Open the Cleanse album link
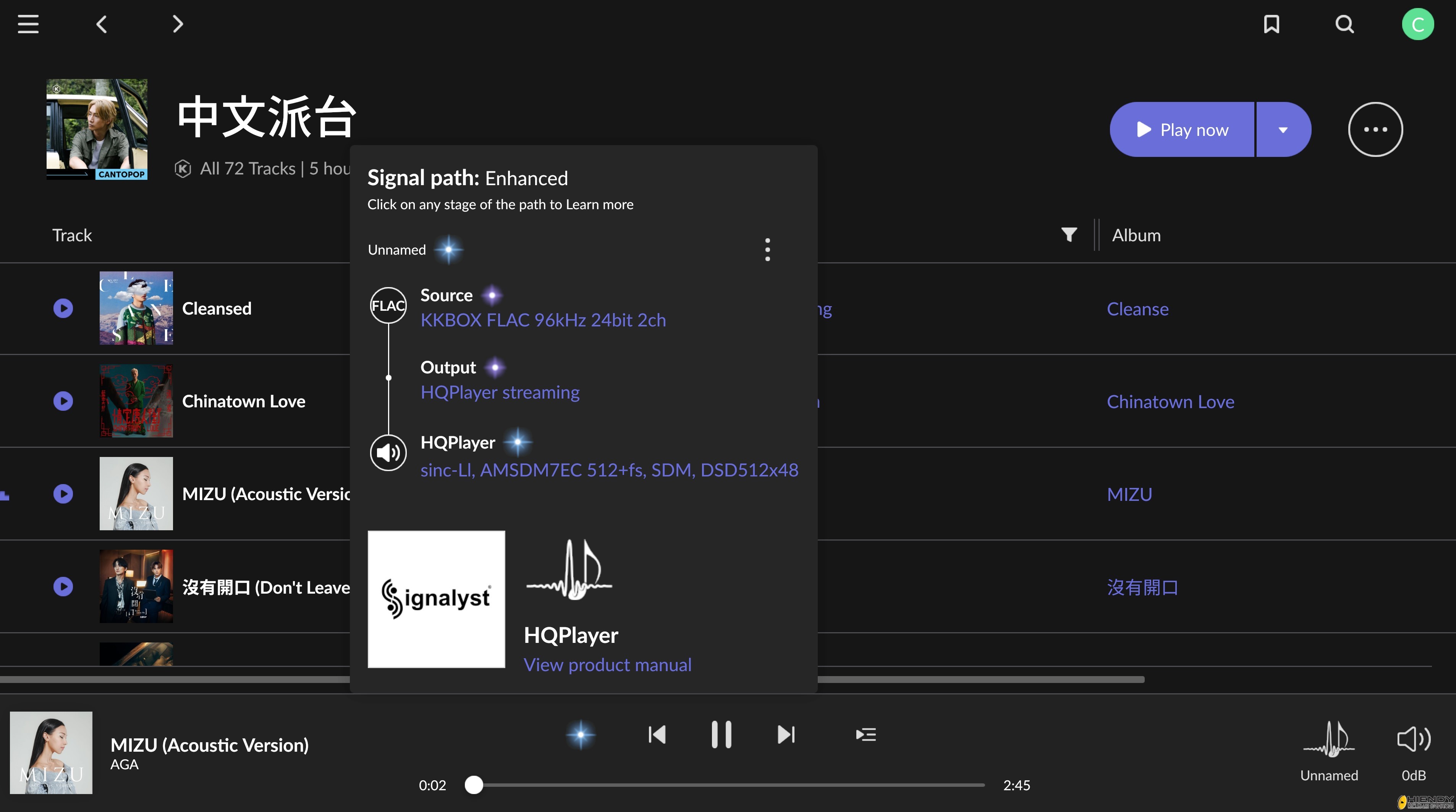The width and height of the screenshot is (1456, 812). tap(1137, 308)
